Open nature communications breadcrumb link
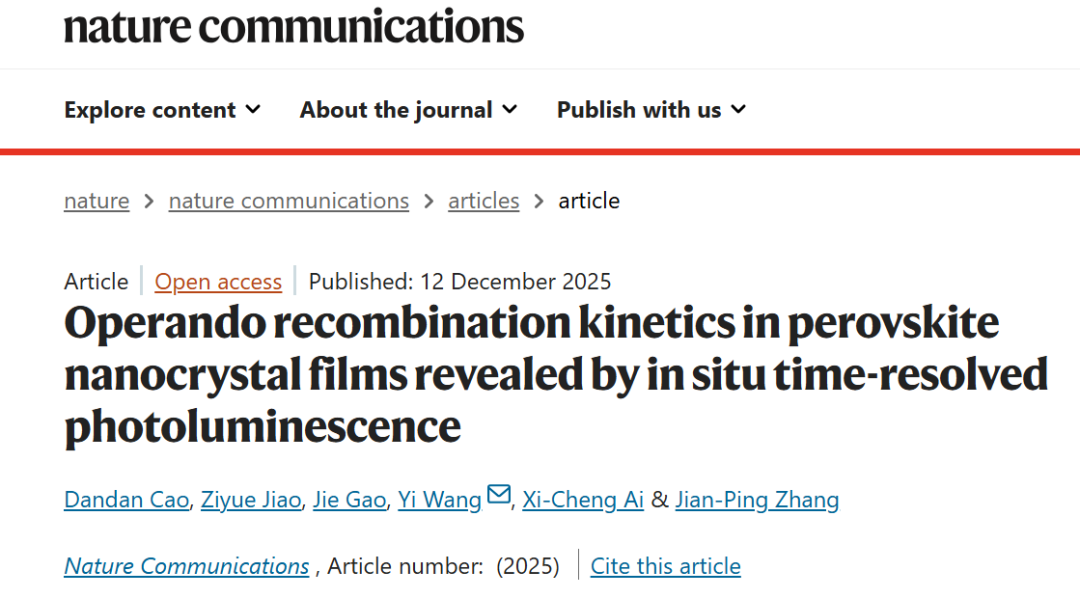The image size is (1080, 598). pos(289,201)
